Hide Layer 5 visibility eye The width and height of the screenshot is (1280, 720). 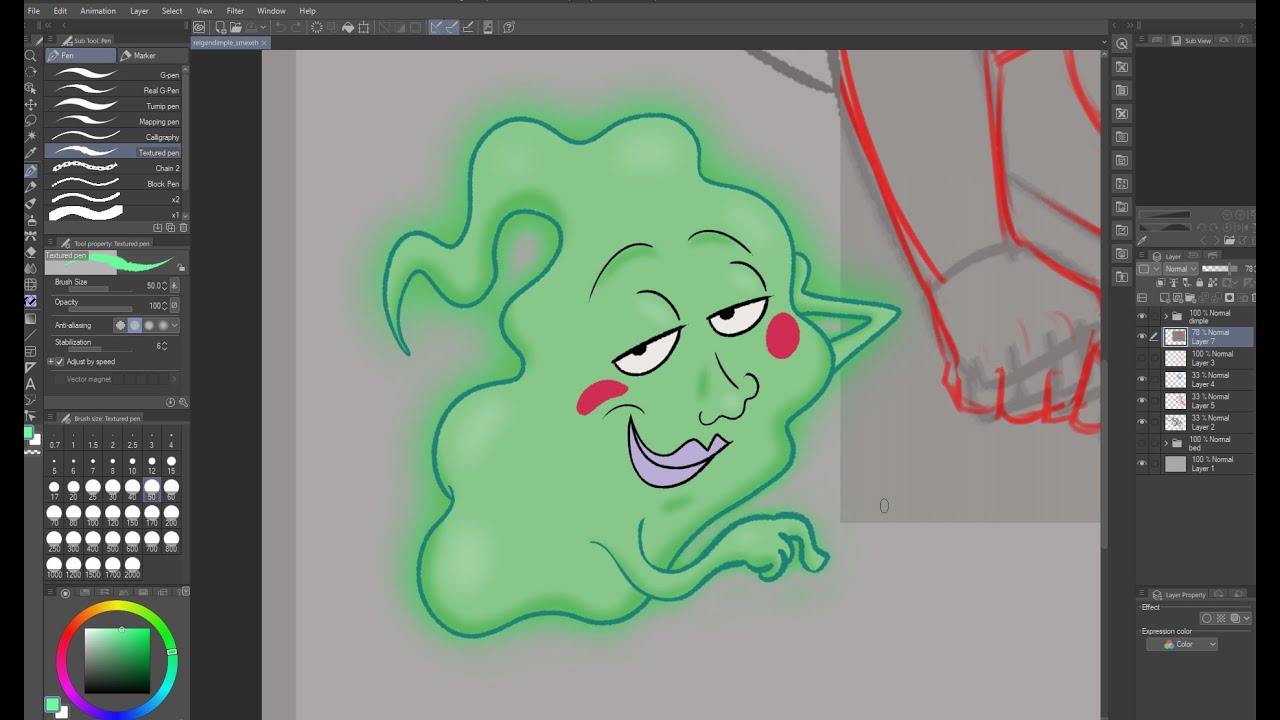click(x=1142, y=400)
